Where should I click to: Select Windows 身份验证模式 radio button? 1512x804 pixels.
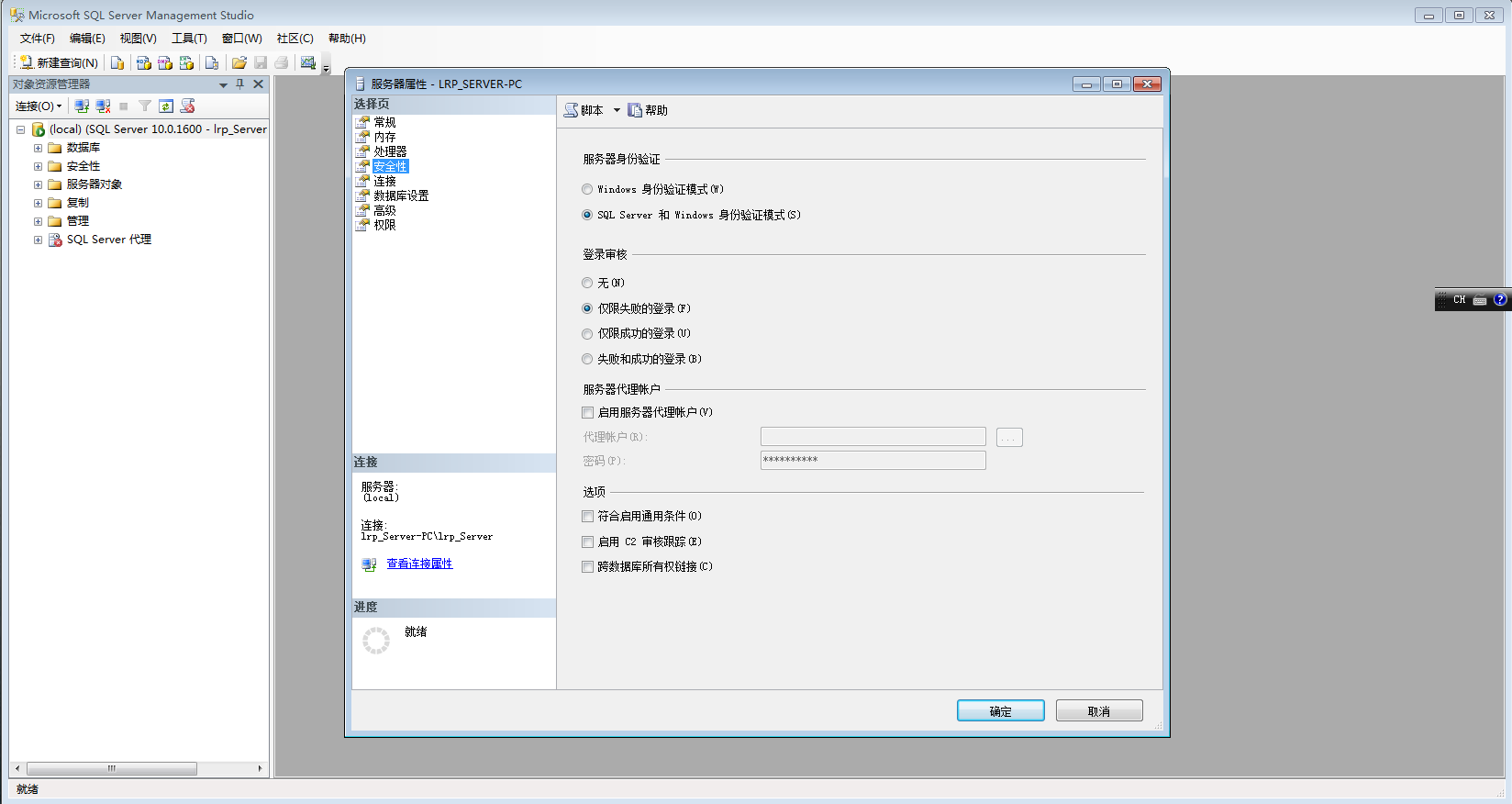coord(587,190)
